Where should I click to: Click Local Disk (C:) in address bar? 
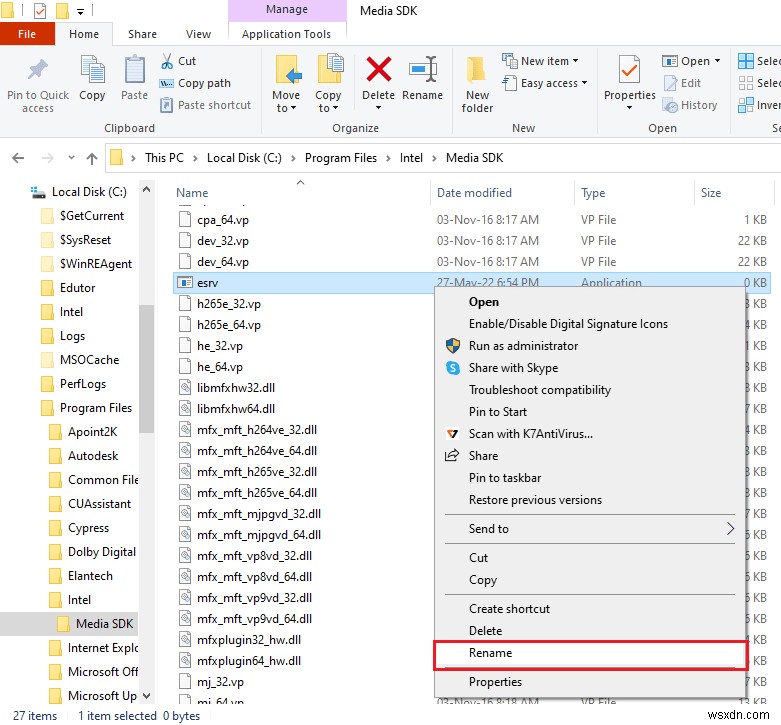[x=244, y=158]
